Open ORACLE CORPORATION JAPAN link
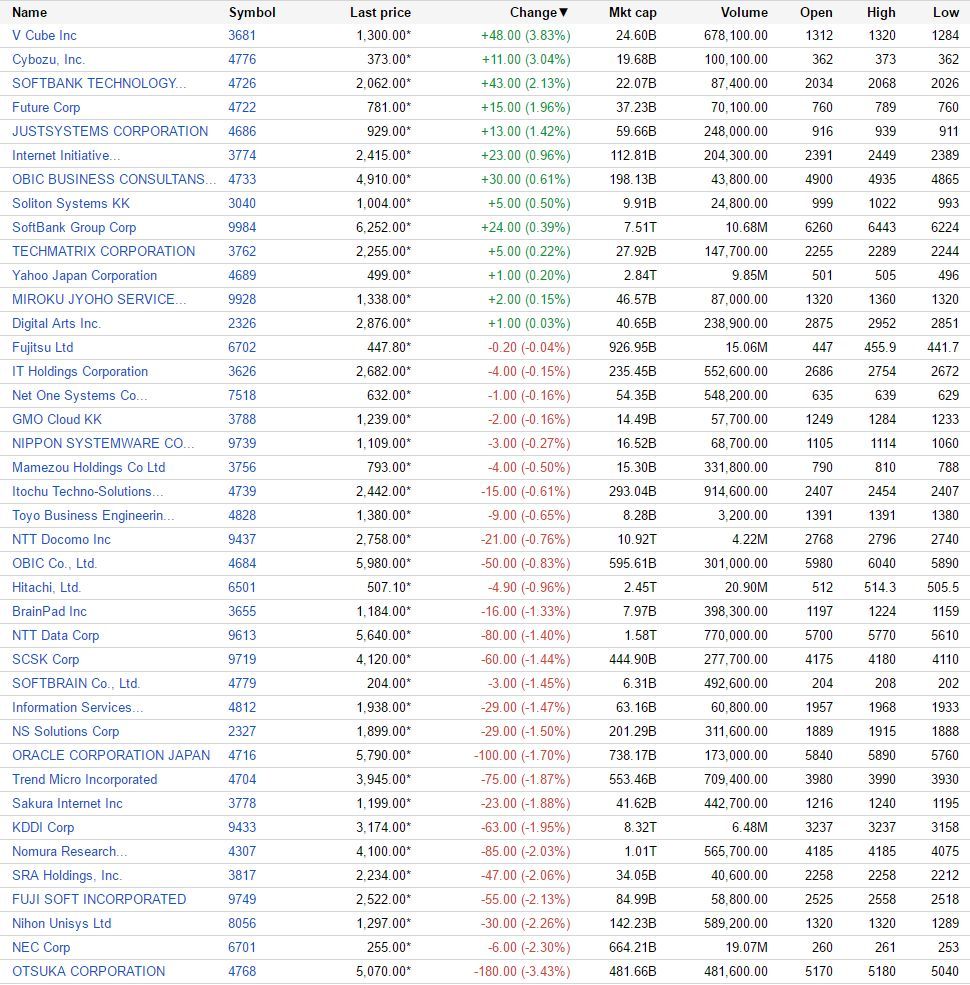Image resolution: width=970 pixels, height=985 pixels. pyautogui.click(x=111, y=755)
